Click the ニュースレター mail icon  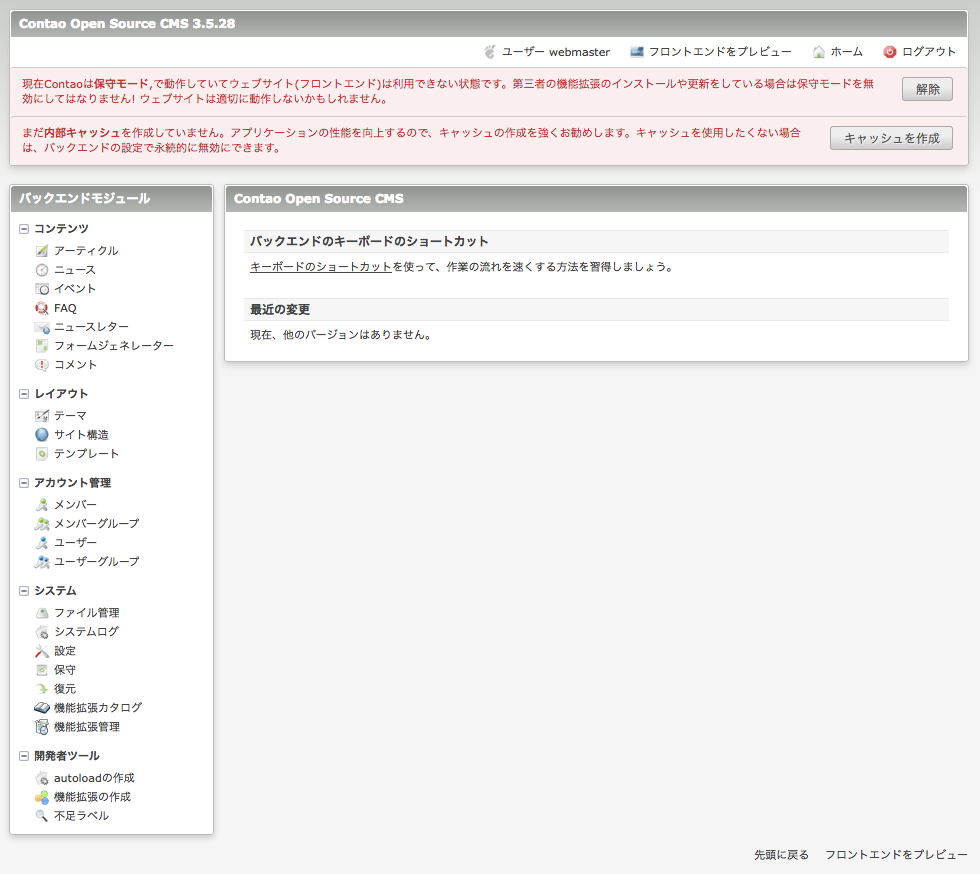click(42, 327)
